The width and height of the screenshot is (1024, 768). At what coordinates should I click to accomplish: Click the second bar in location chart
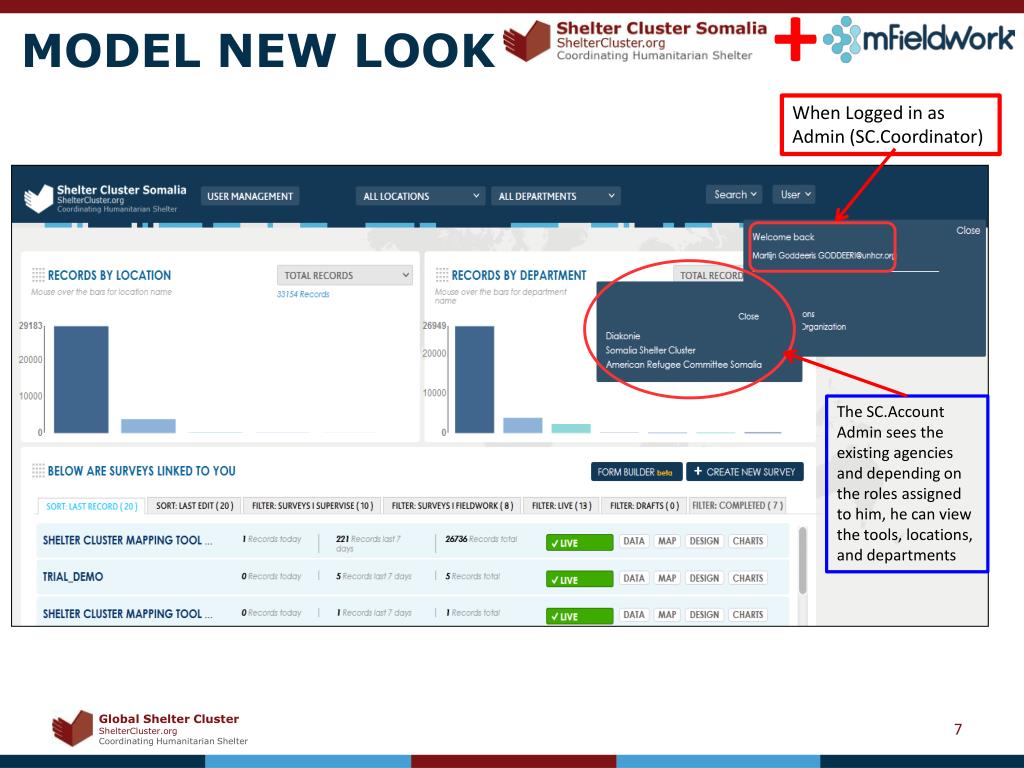coord(148,426)
